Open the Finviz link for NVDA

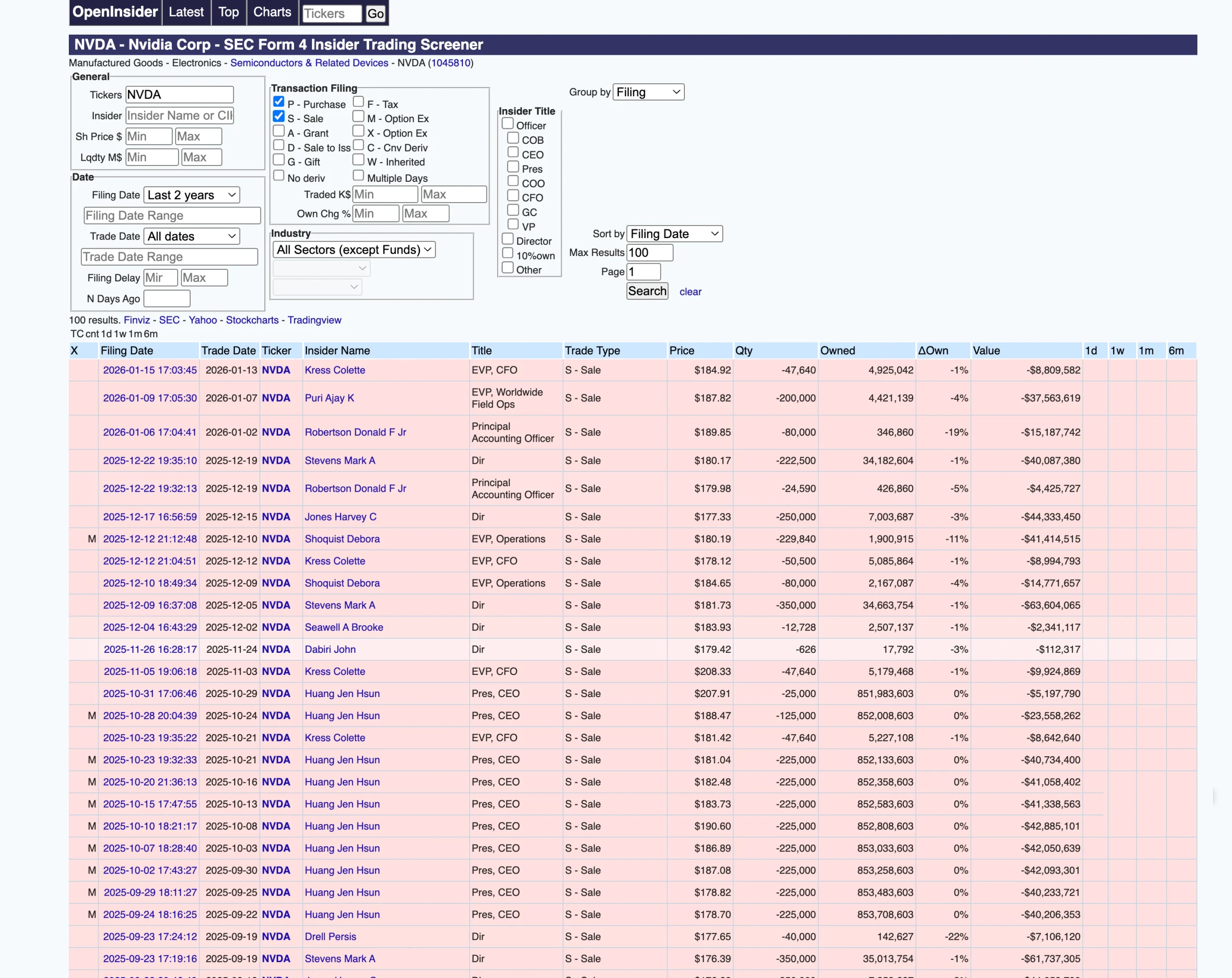137,320
